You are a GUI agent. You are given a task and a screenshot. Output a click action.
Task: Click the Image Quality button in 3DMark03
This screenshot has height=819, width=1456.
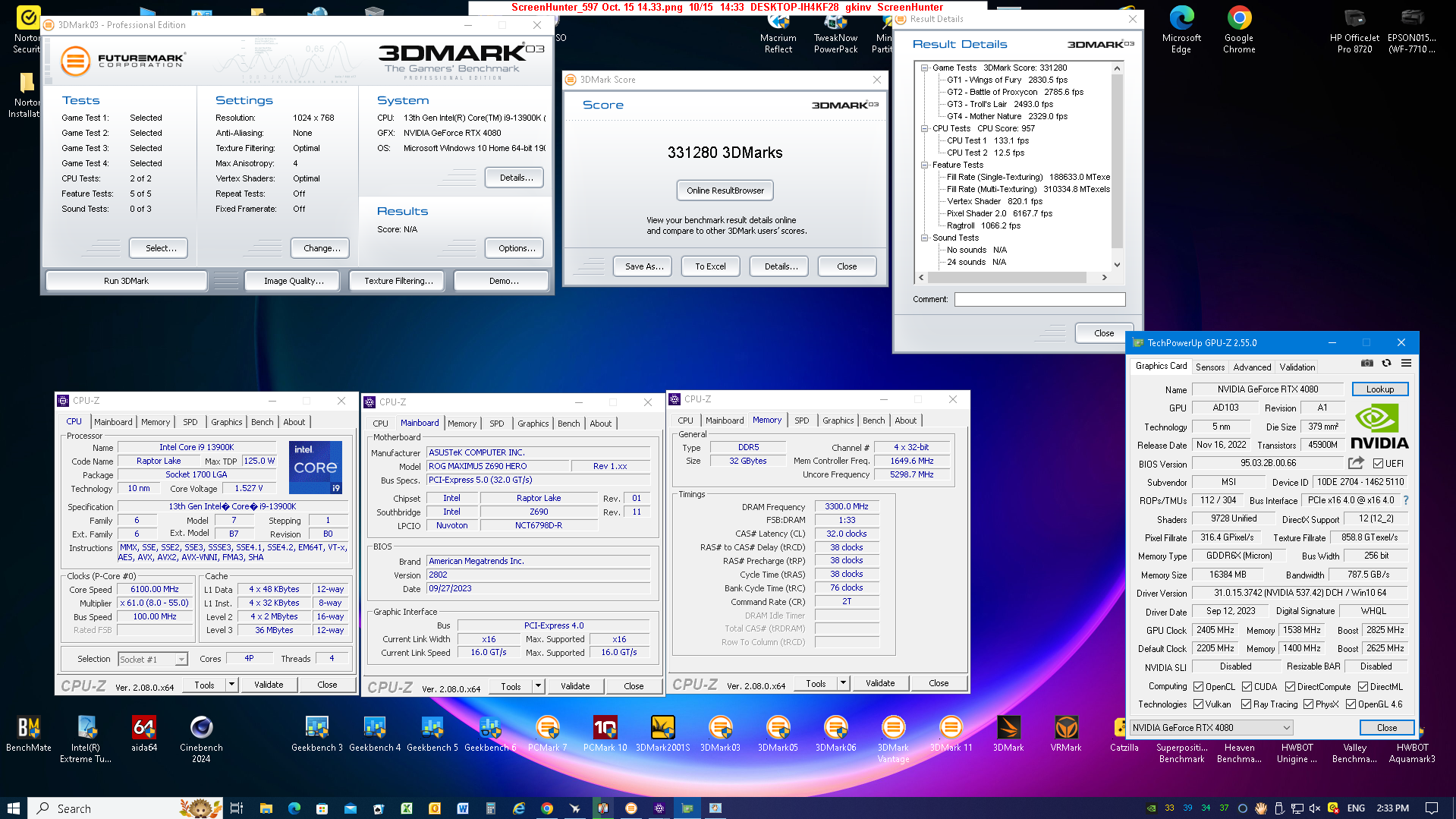(x=294, y=281)
